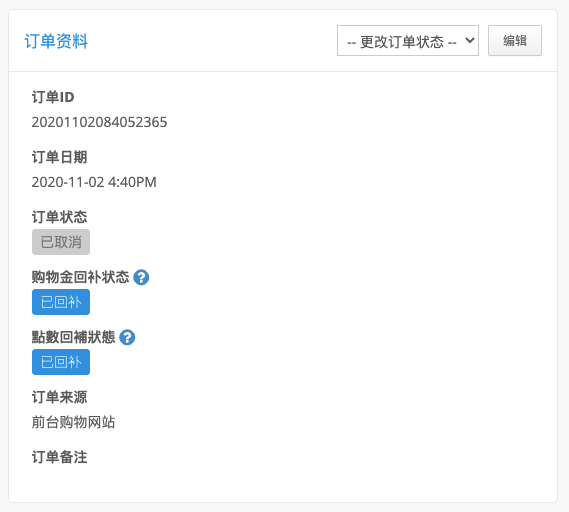Click the 编辑 button
Screen dimensions: 569x512
[515, 41]
